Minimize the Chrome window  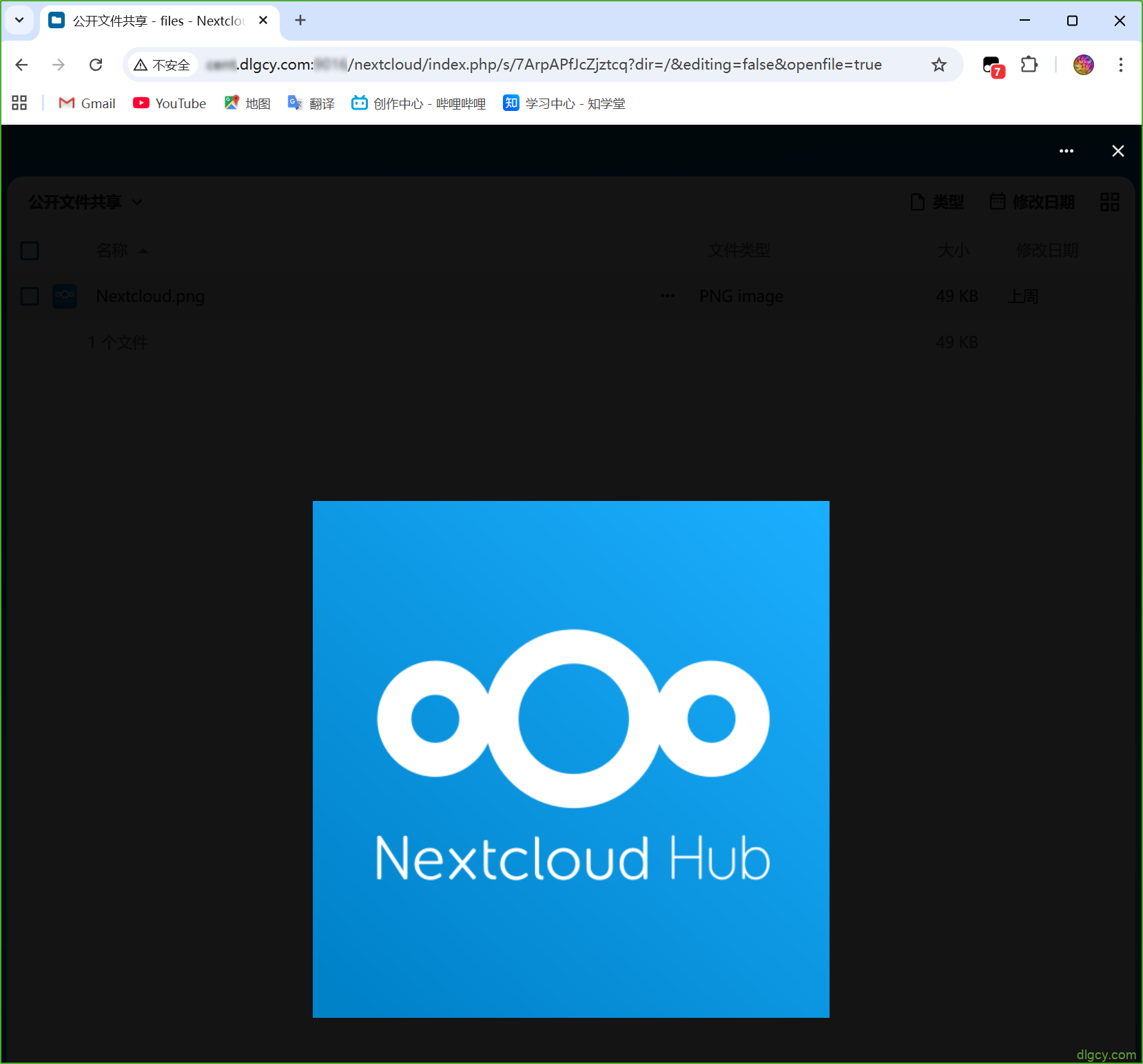(1025, 21)
